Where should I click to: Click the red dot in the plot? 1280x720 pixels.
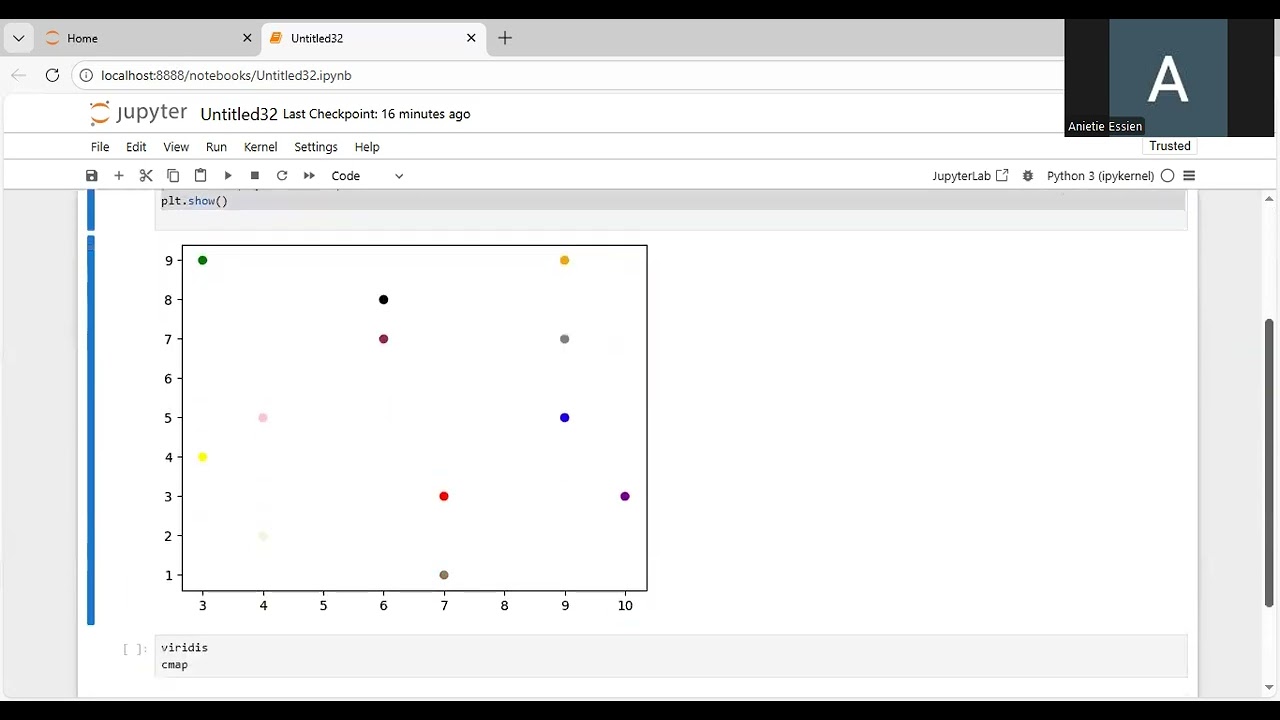(444, 496)
